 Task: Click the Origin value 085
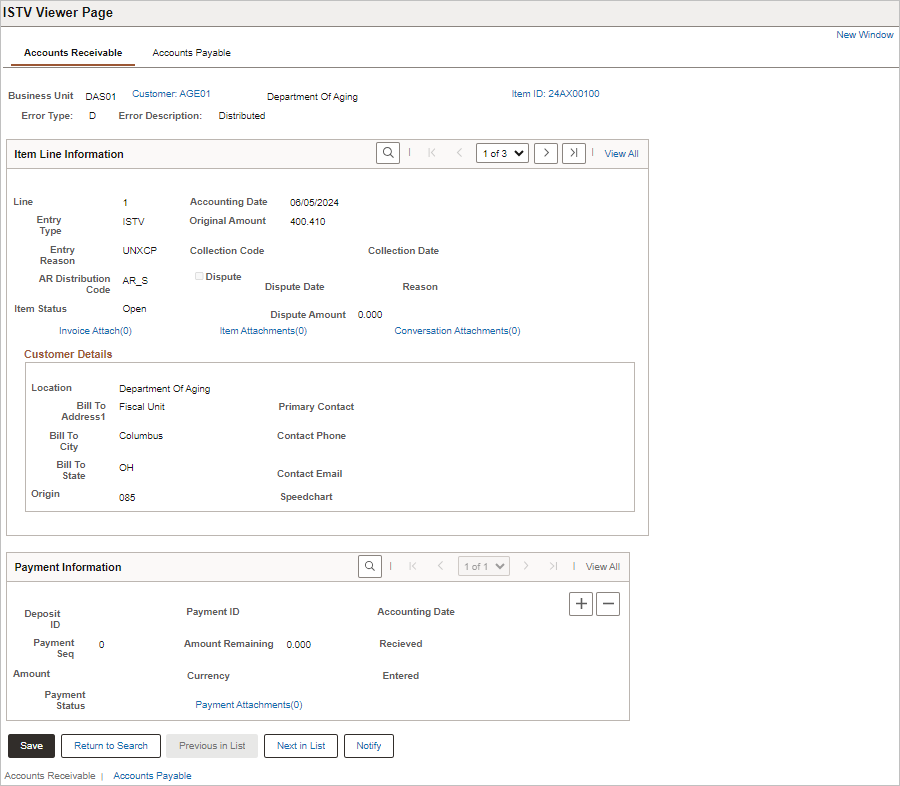(127, 498)
